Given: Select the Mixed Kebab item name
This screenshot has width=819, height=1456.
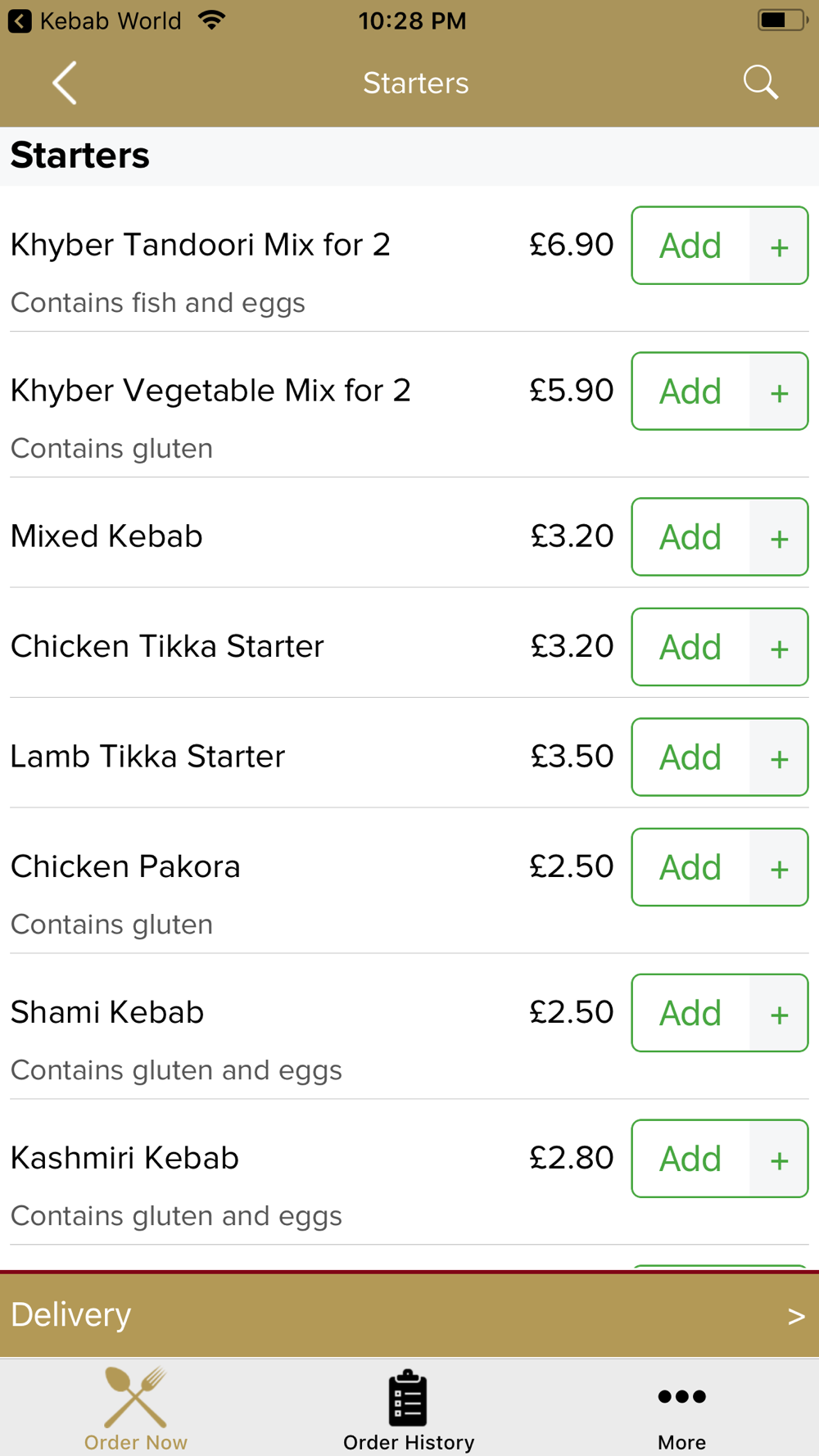Looking at the screenshot, I should coord(106,536).
